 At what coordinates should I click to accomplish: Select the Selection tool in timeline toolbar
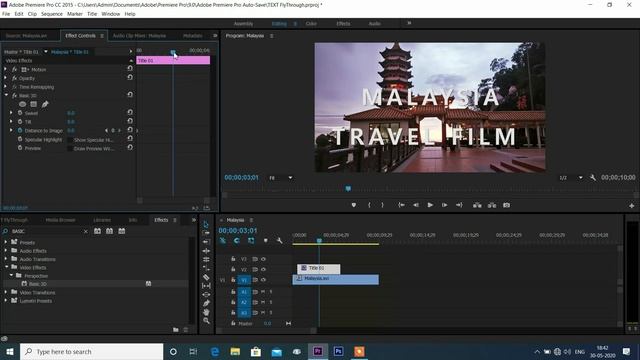pyautogui.click(x=206, y=224)
